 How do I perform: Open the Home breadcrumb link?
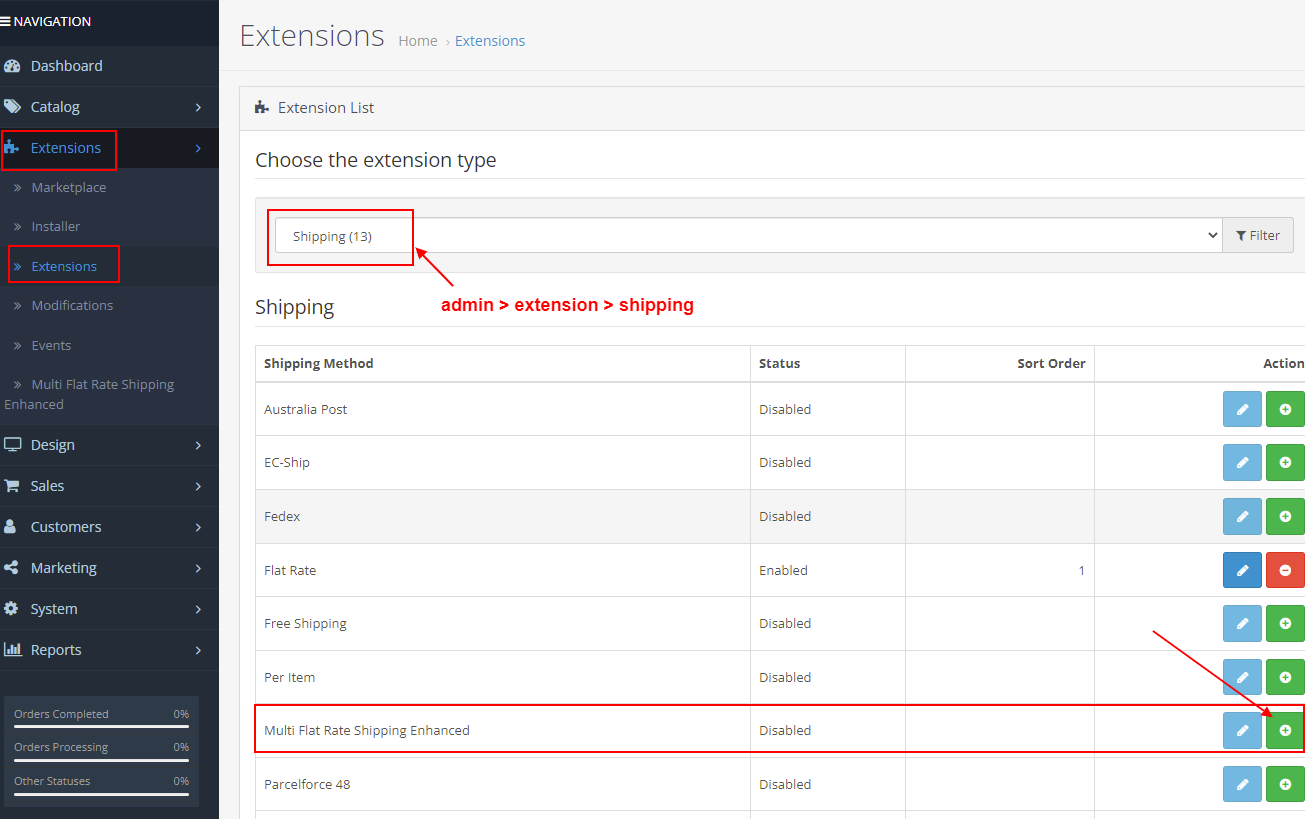tap(418, 40)
